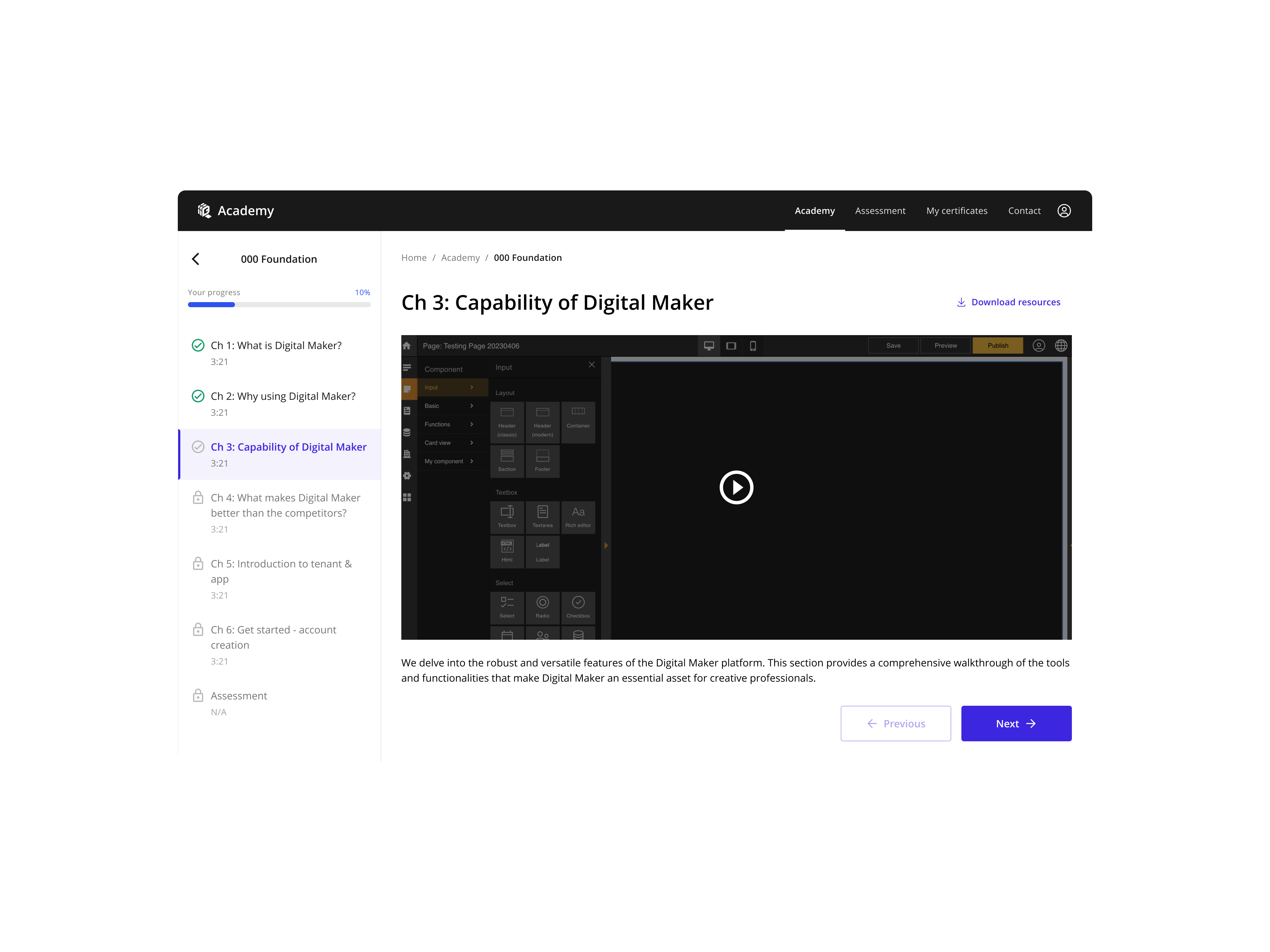Click the Save button in video editor
This screenshot has height=952, width=1270.
(893, 346)
